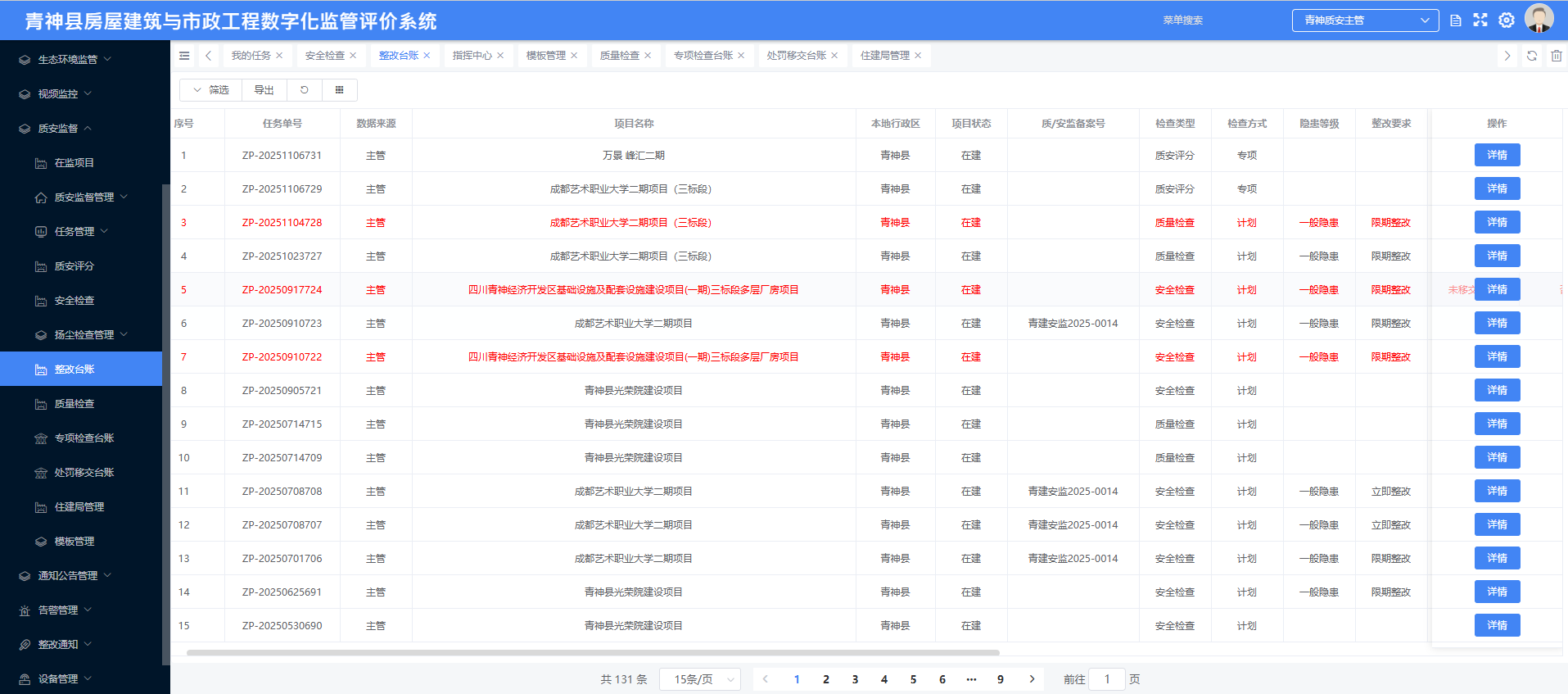Click the document icon in the header
Viewport: 1568px width, 694px height.
tap(1456, 20)
